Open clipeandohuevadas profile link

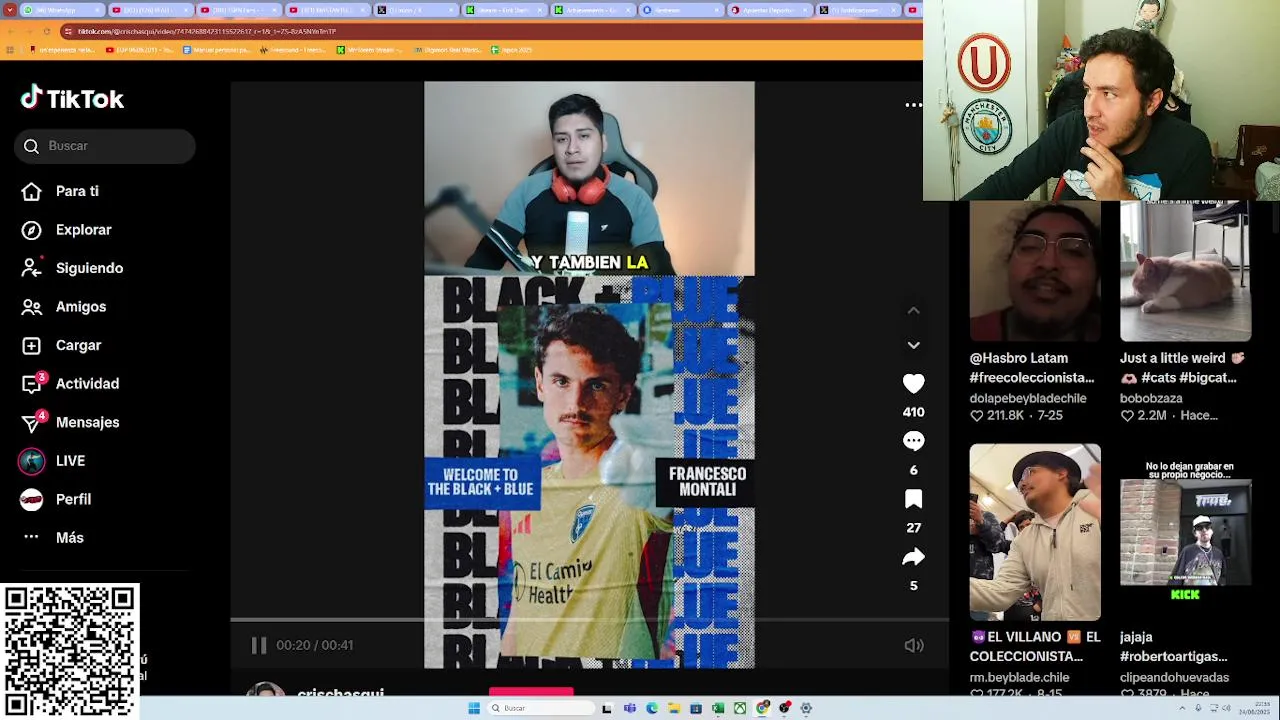1174,677
